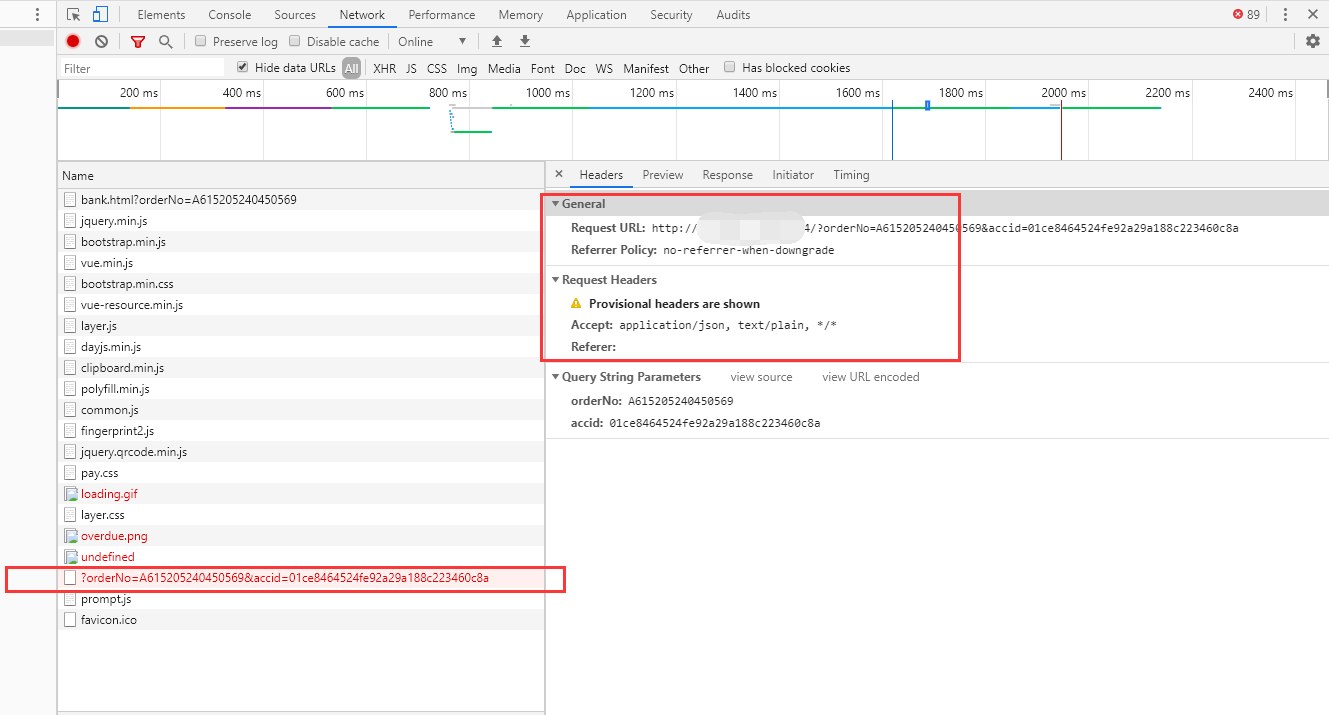Open the Initiator tab
This screenshot has width=1329, height=715.
click(793, 174)
